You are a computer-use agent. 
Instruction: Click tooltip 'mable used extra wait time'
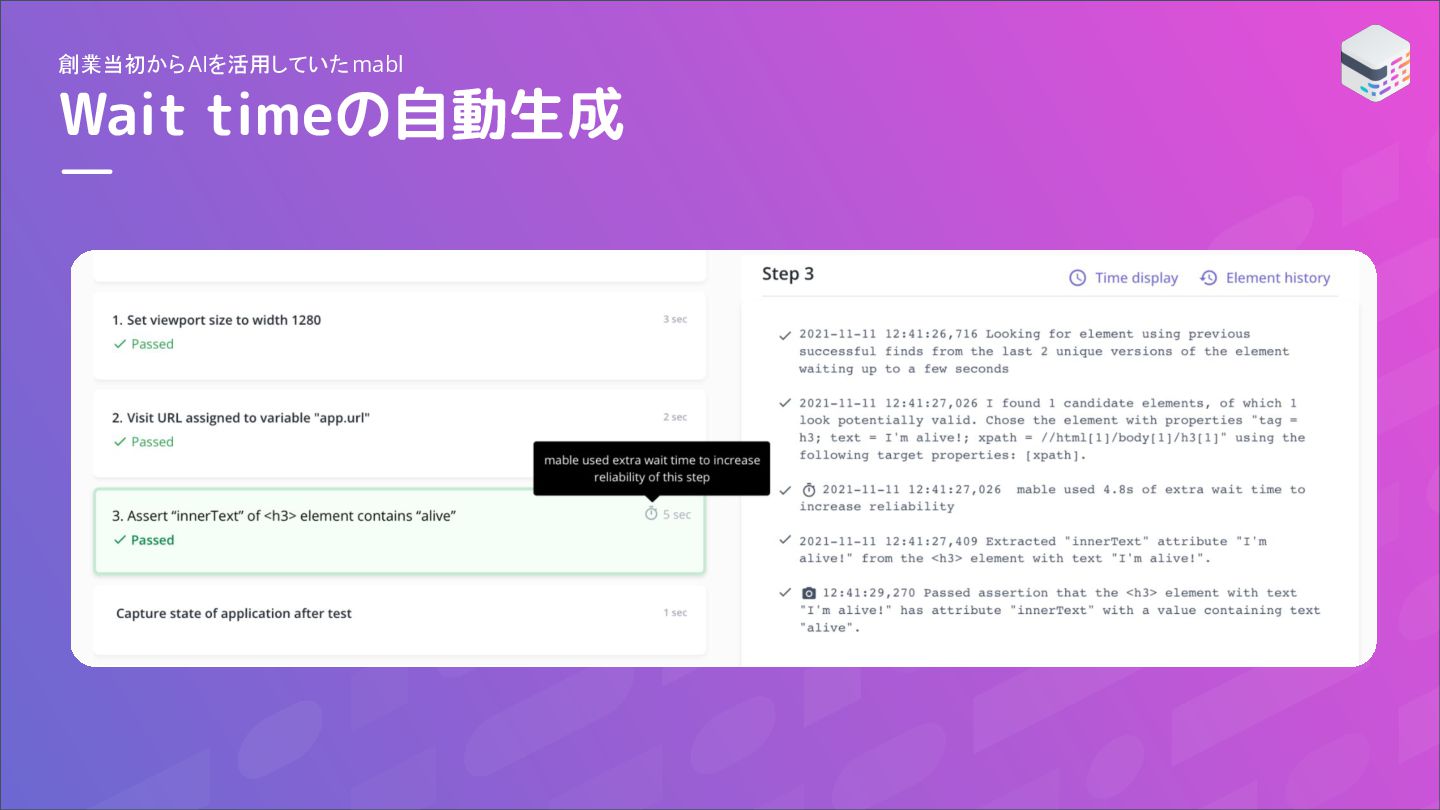point(652,469)
